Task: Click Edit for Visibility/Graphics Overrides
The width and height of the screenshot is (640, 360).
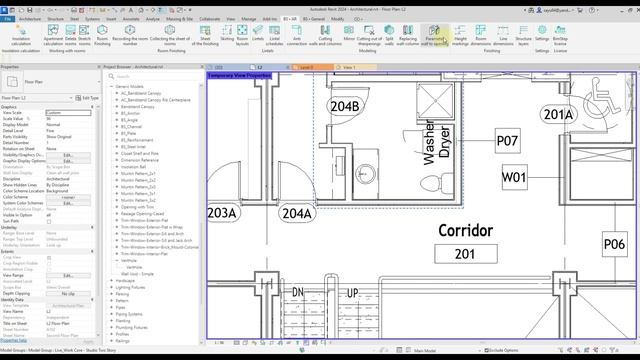Action: (x=68, y=155)
